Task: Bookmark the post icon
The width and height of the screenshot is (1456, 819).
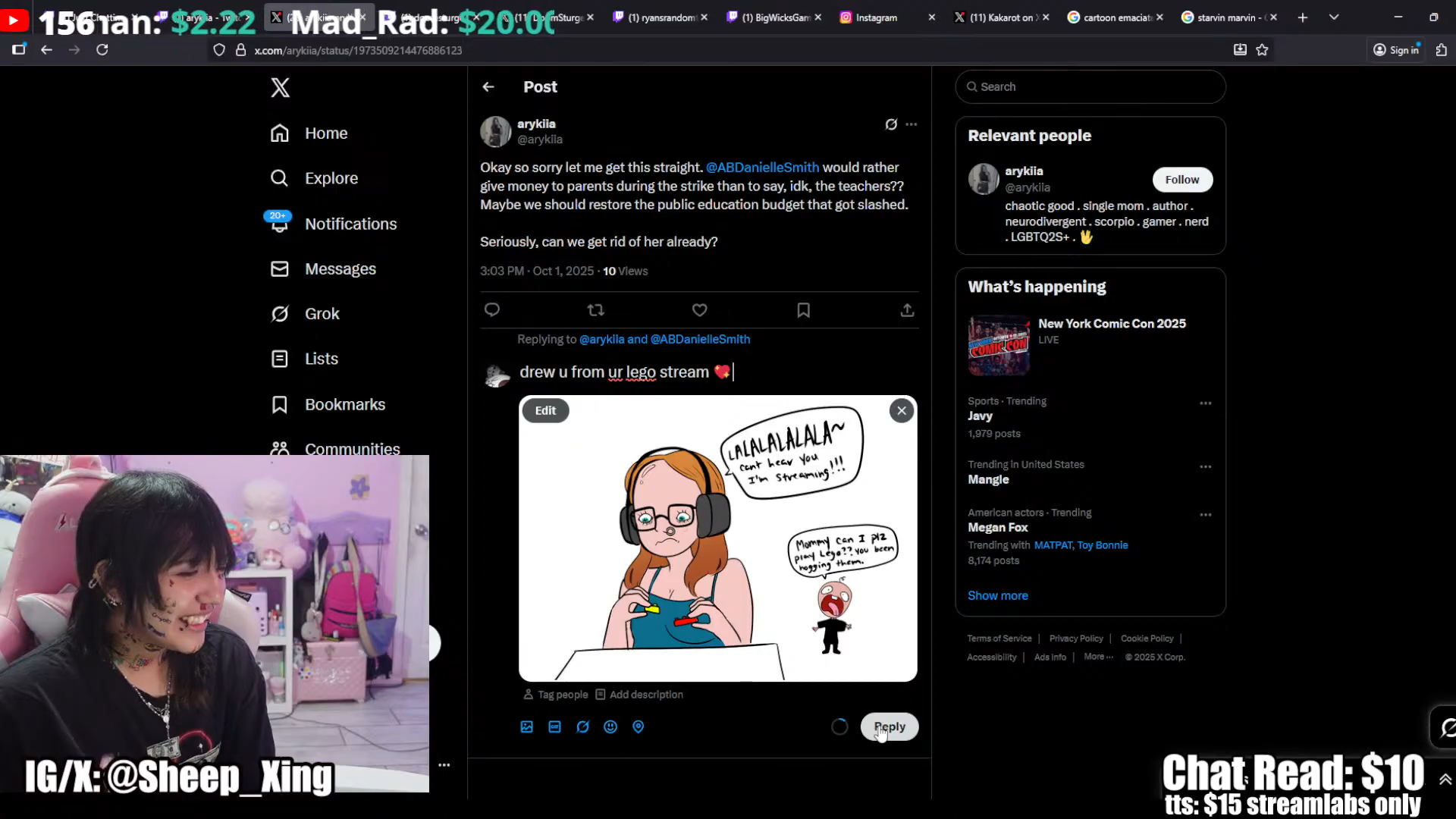Action: 803,310
